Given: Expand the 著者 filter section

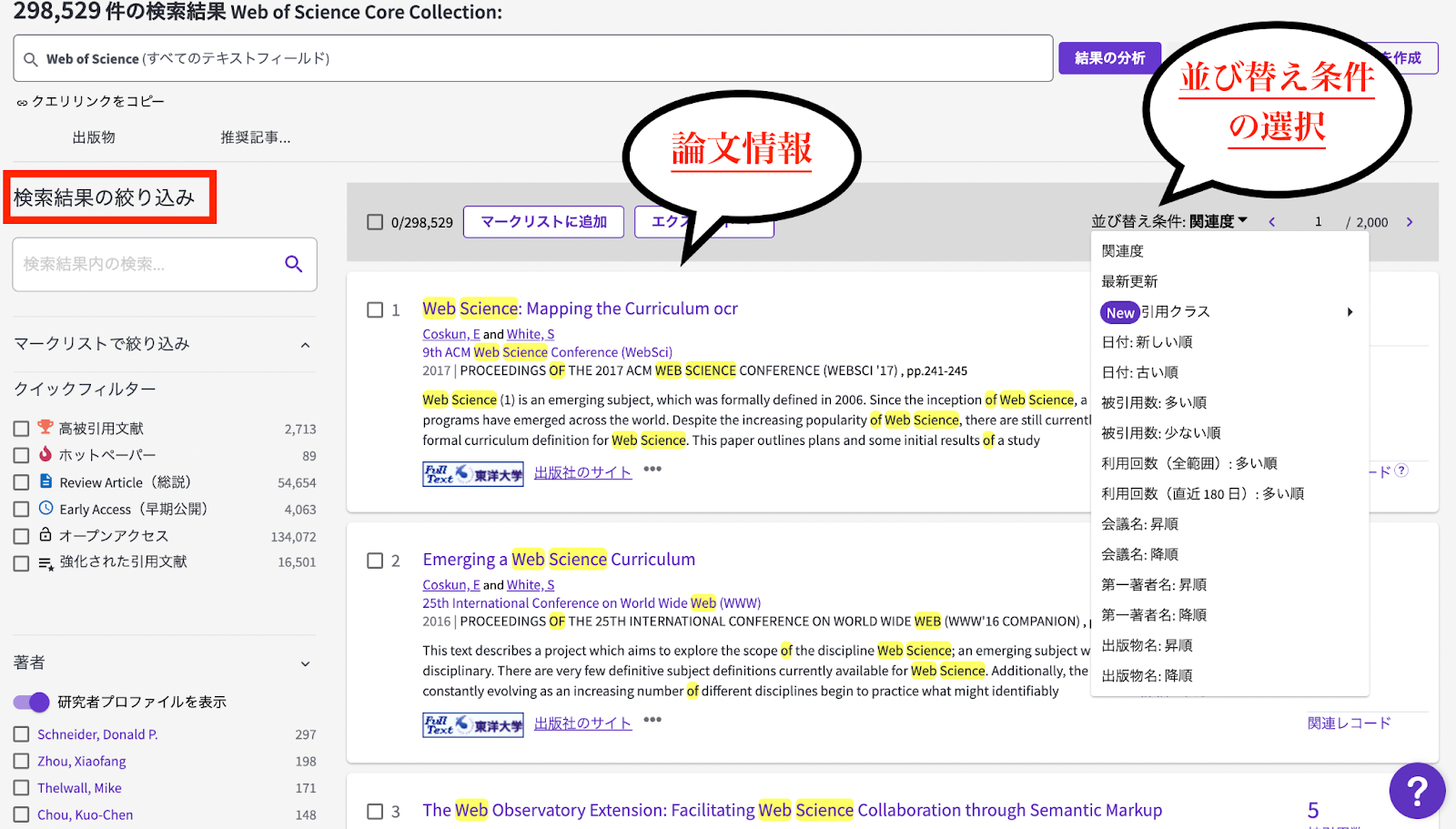Looking at the screenshot, I should 305,663.
